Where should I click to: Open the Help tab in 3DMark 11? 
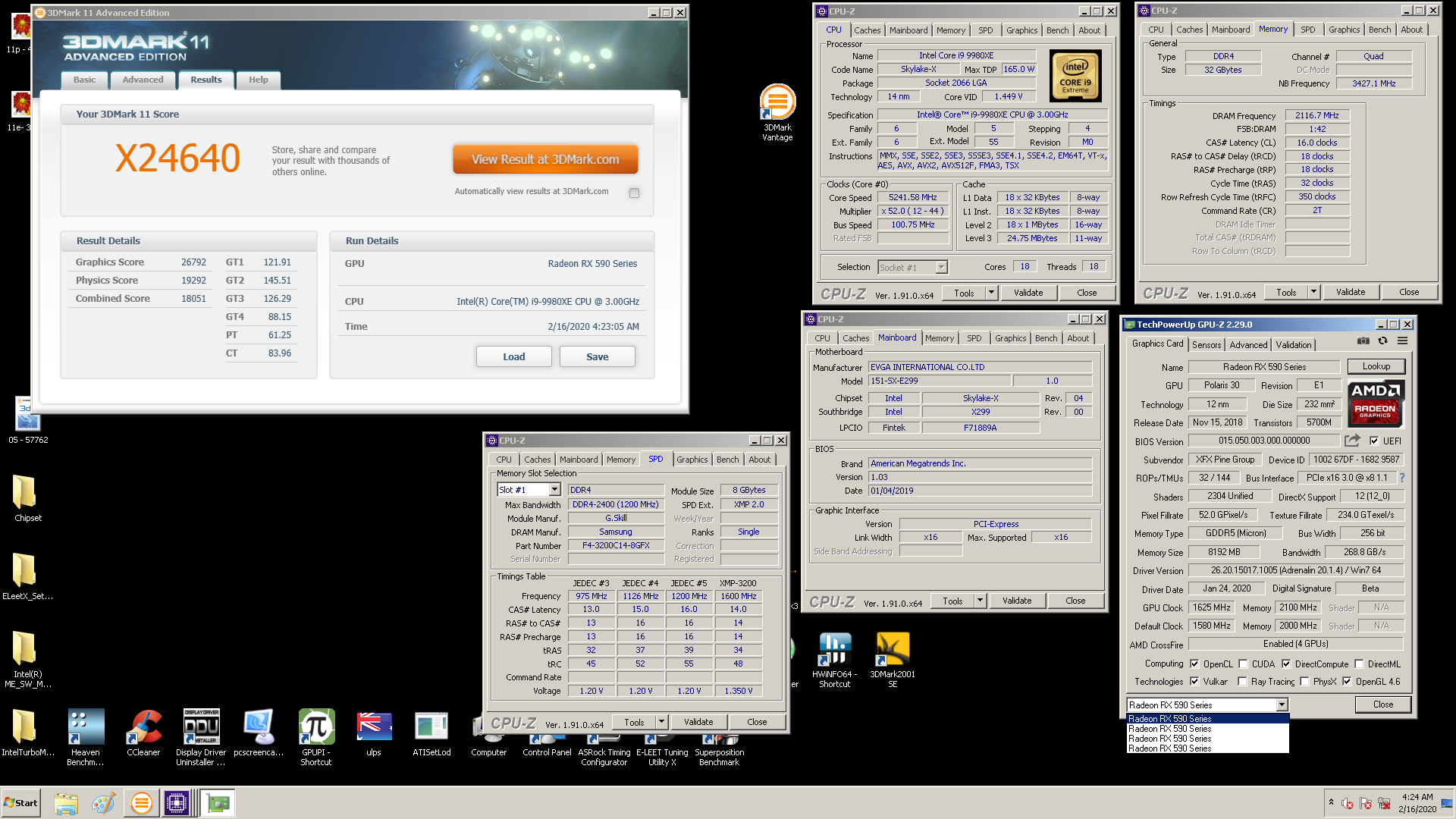pos(259,80)
